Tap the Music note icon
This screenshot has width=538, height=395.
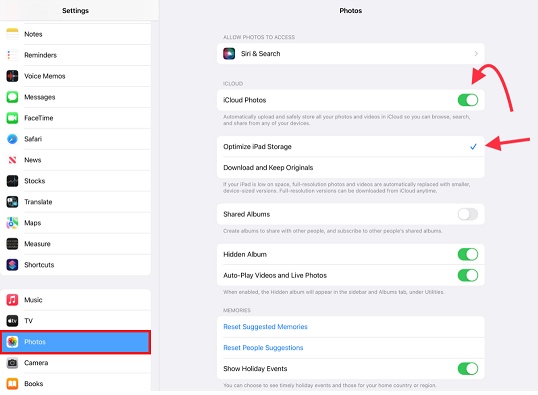pos(12,300)
